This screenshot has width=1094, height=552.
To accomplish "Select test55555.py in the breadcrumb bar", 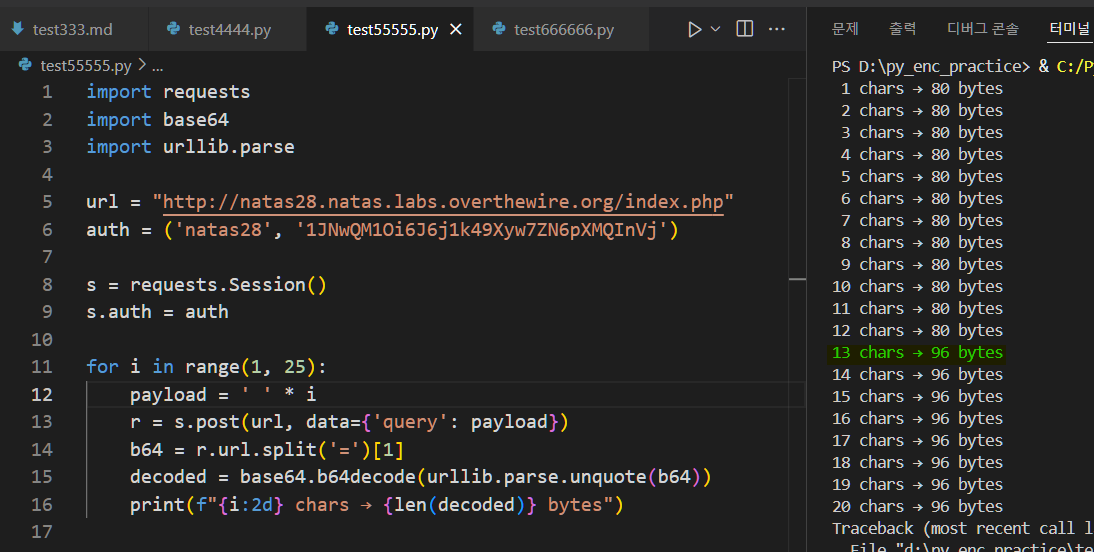I will [85, 65].
